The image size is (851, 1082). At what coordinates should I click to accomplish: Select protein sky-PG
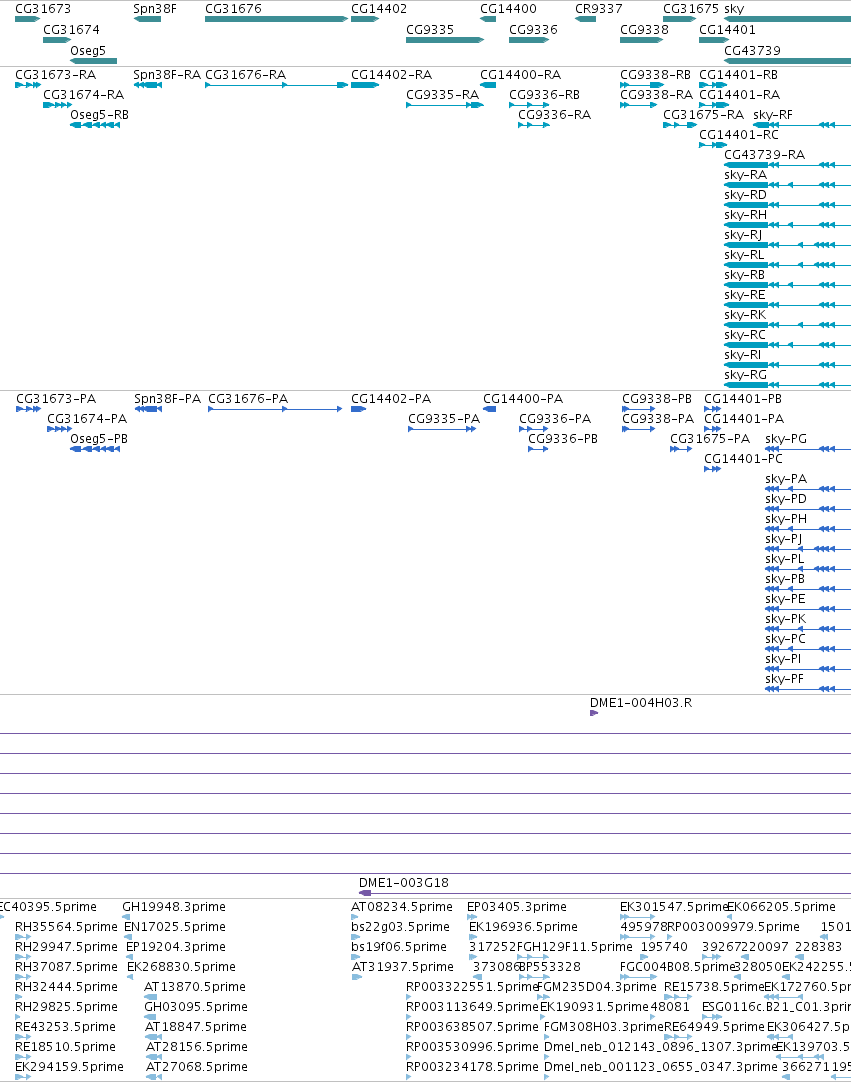coord(786,439)
